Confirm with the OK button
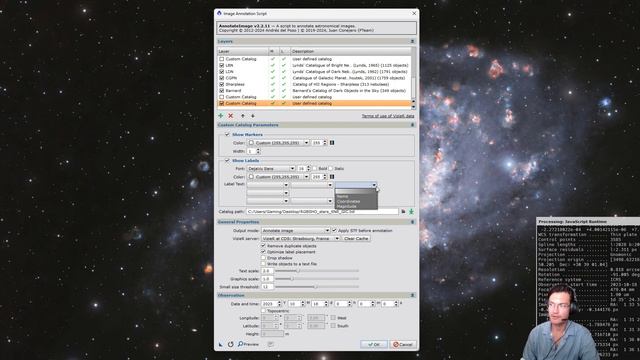The image size is (640, 360). coord(374,344)
